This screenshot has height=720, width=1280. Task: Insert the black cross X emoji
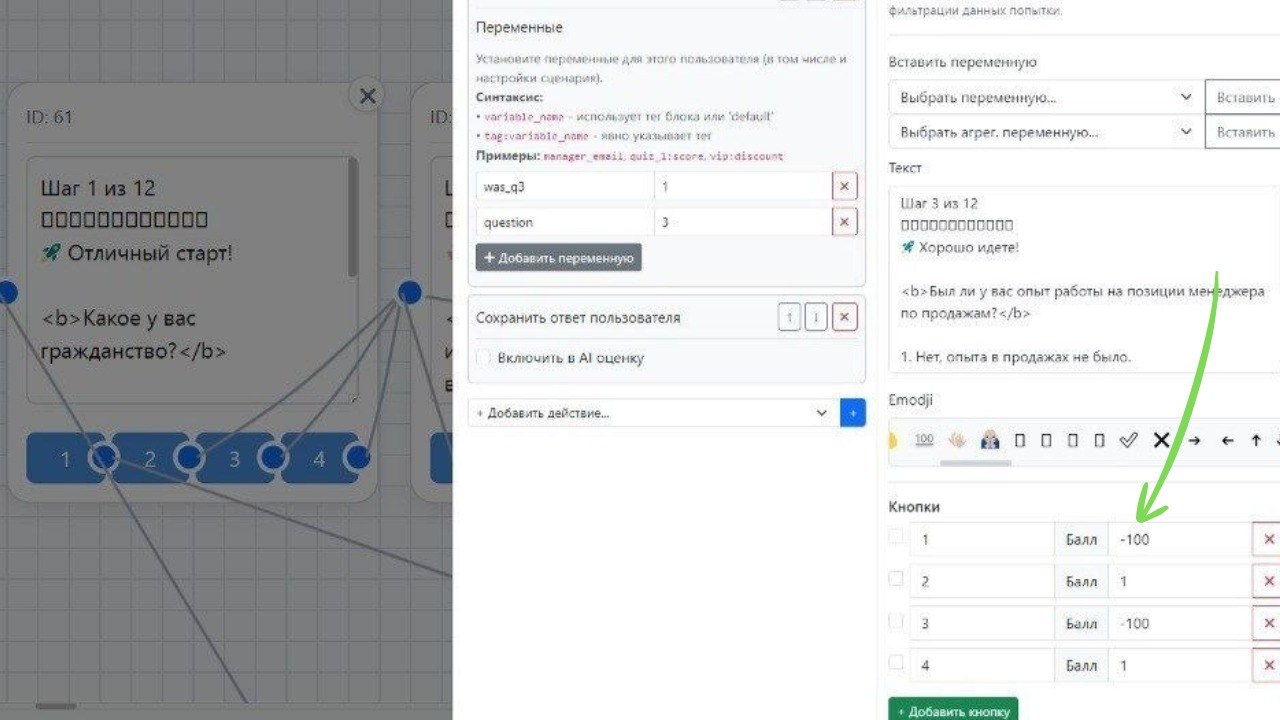pyautogui.click(x=1161, y=440)
